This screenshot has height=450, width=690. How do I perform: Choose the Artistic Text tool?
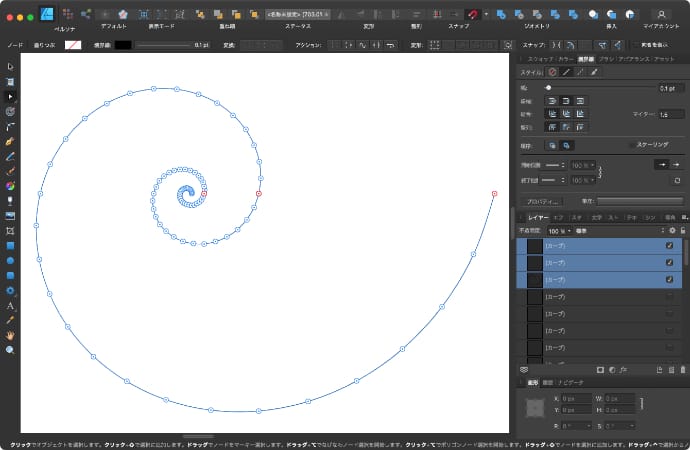pos(10,305)
